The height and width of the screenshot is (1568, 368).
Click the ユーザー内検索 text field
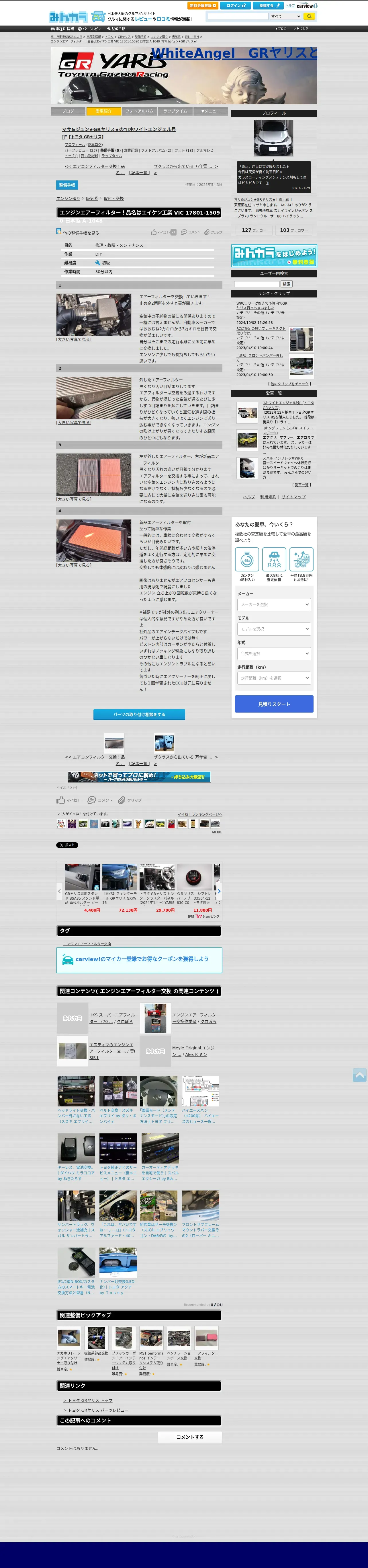[x=257, y=284]
